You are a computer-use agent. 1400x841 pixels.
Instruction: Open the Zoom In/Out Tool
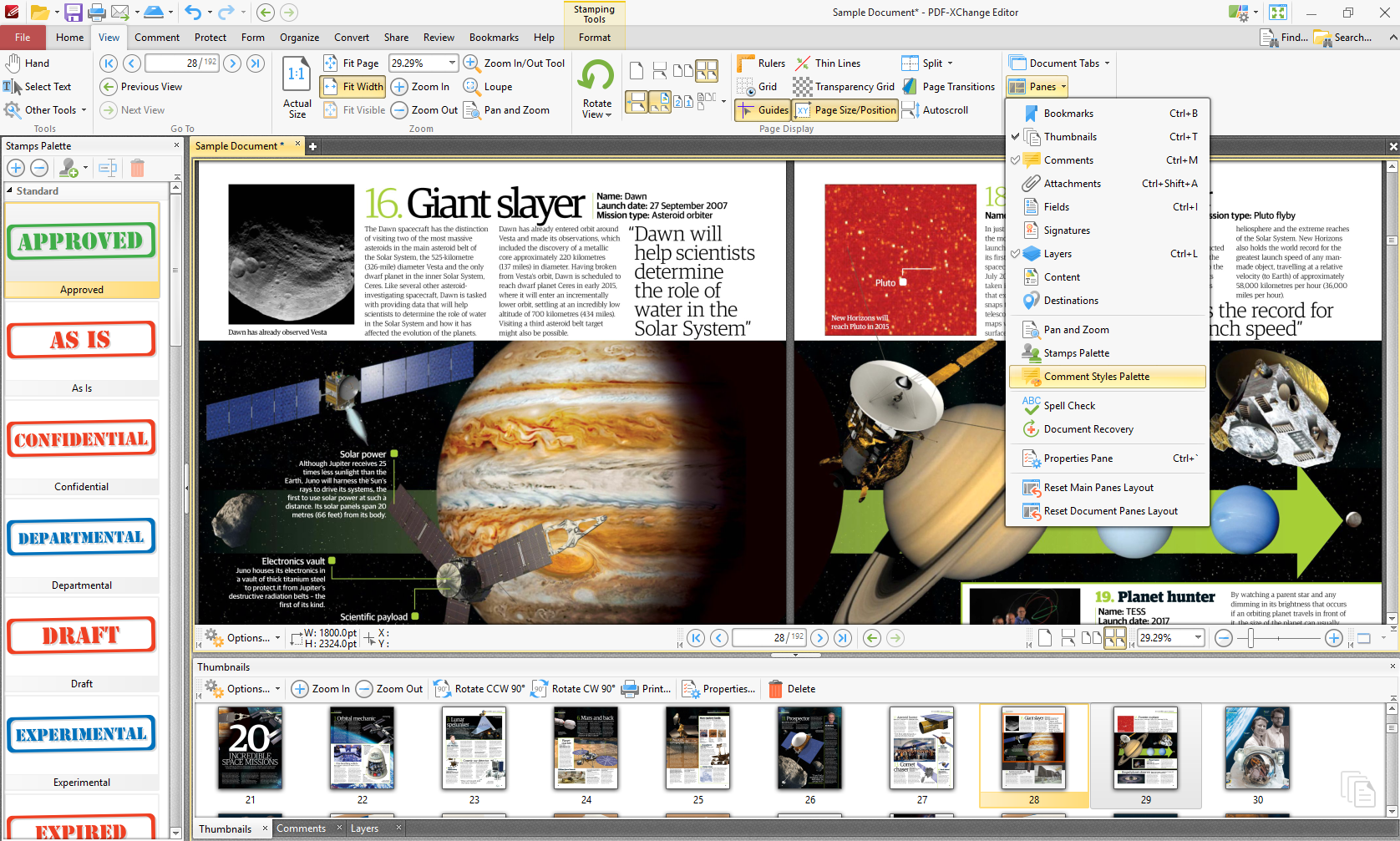pos(515,63)
